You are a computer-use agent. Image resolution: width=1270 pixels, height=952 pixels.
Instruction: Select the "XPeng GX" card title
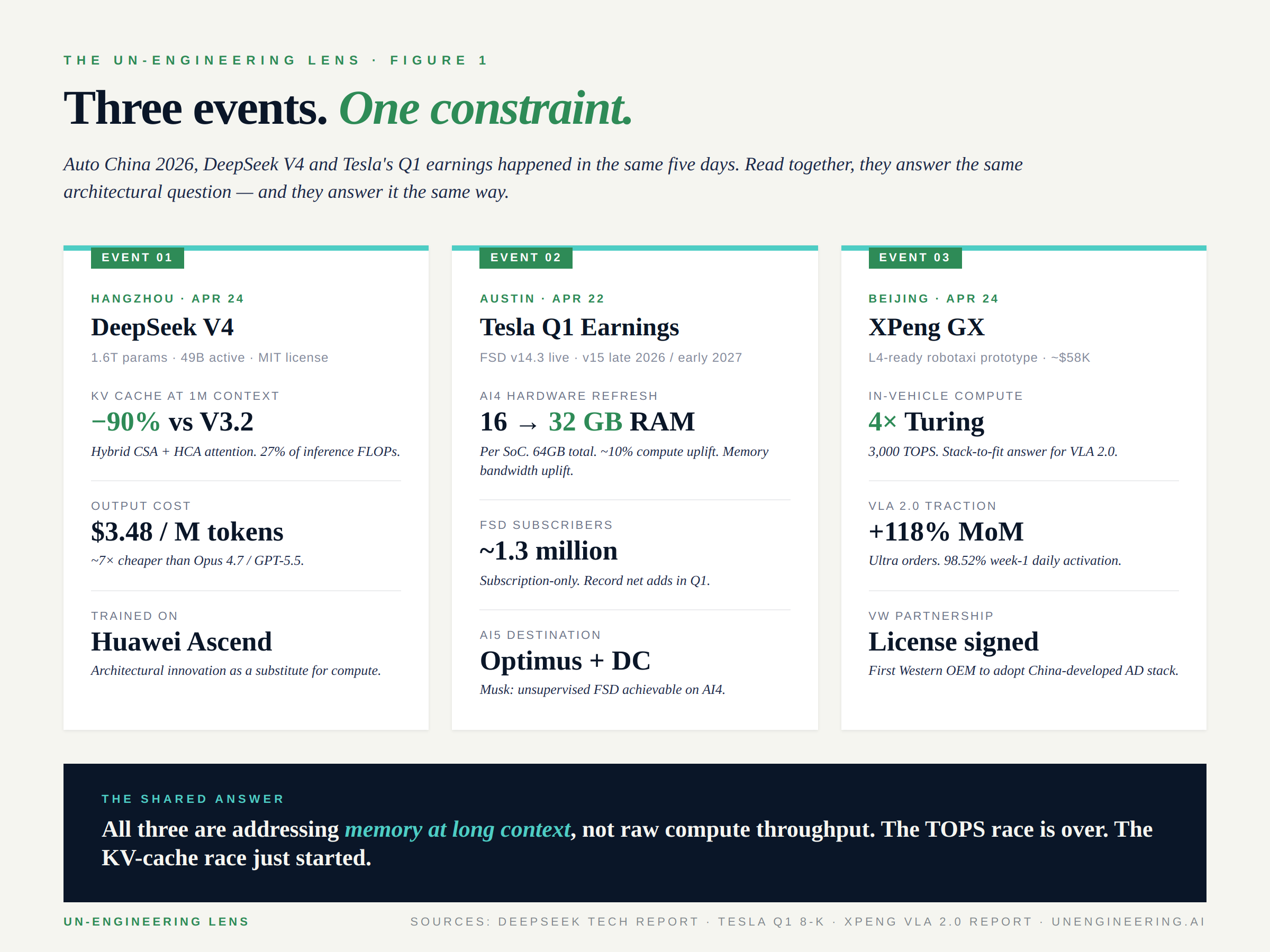point(926,327)
